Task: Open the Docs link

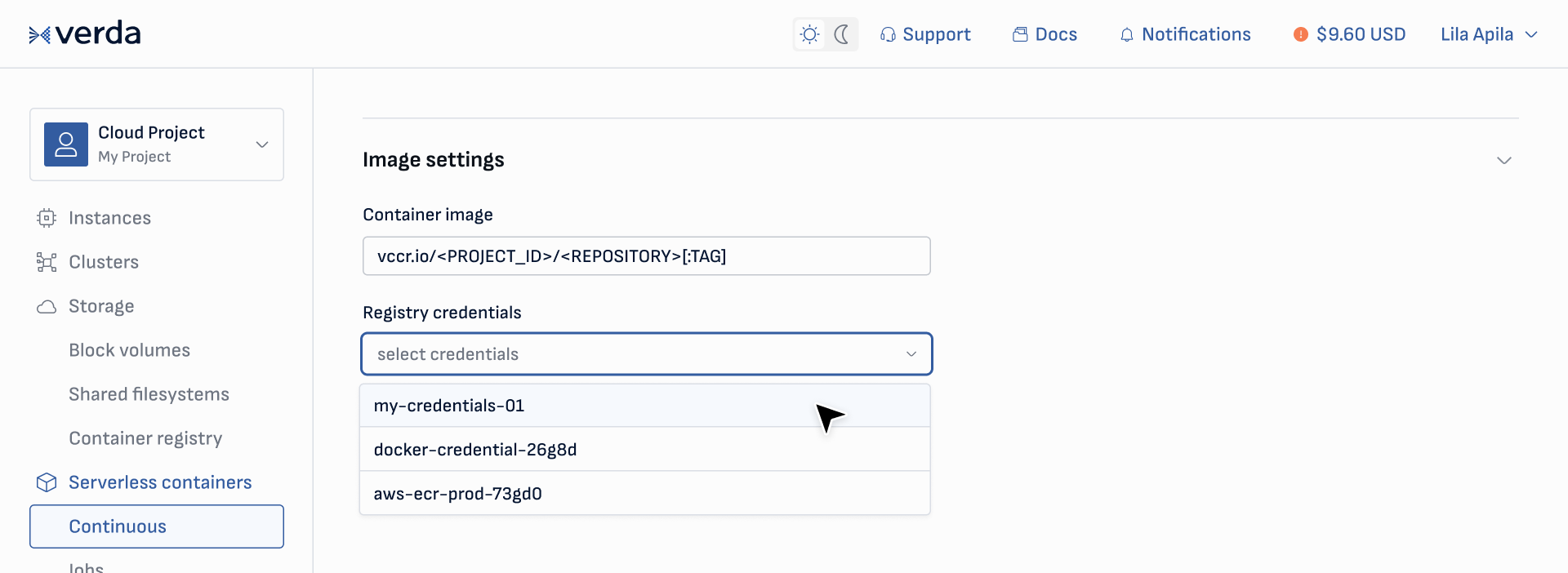Action: click(1045, 34)
